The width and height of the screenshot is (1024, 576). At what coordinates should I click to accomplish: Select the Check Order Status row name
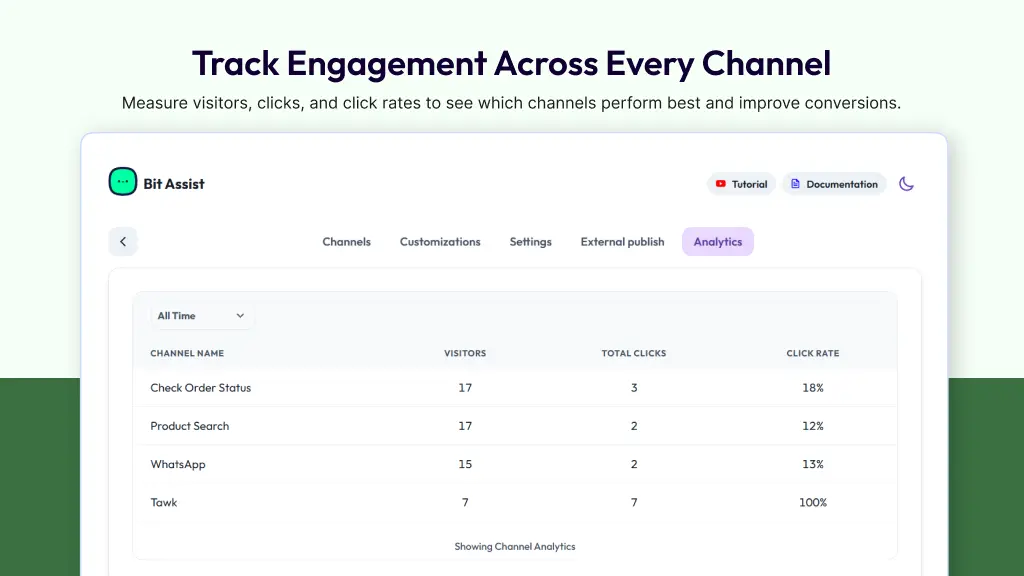pos(200,388)
